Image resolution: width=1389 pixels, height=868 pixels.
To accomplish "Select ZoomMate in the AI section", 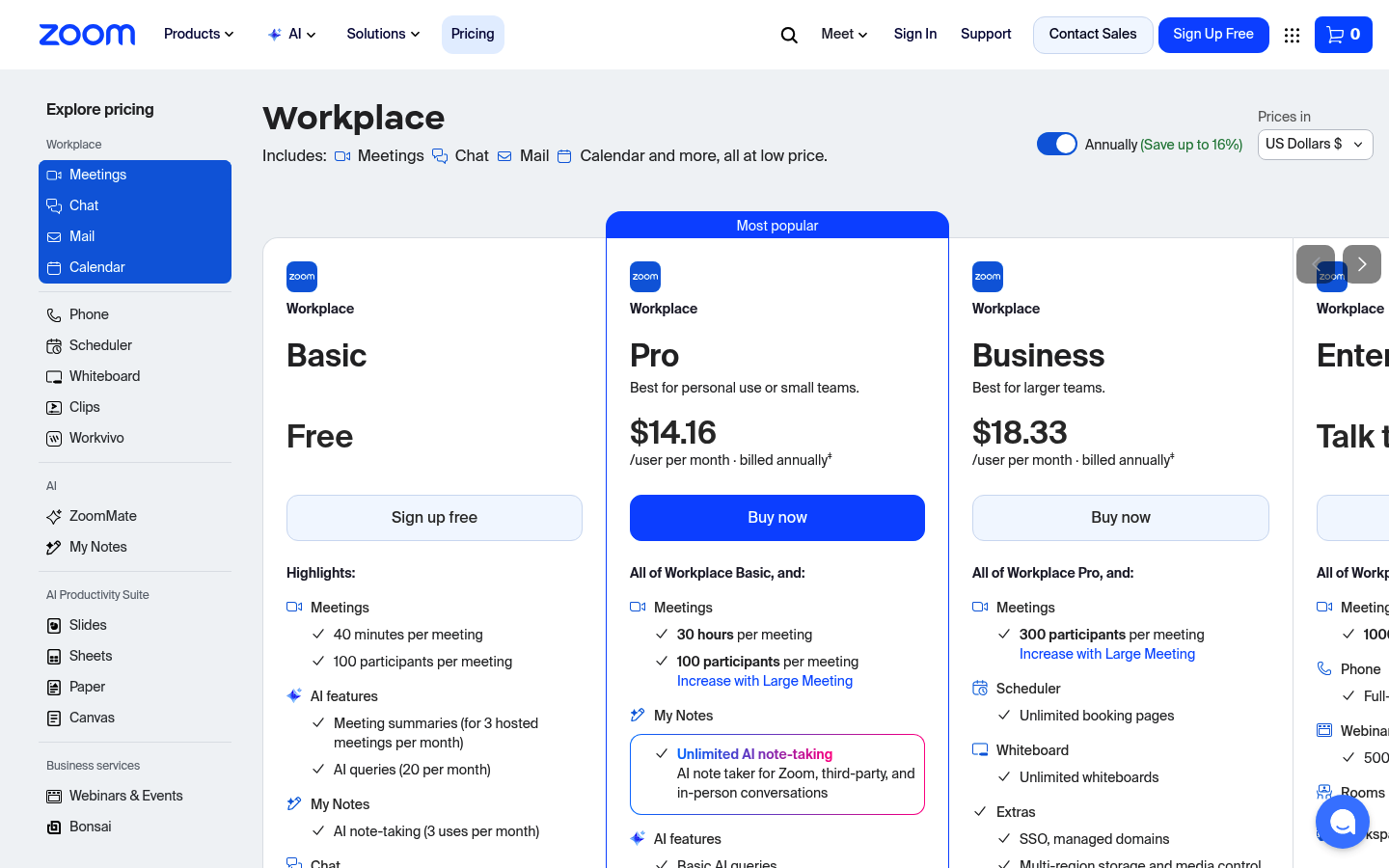I will coord(135,516).
